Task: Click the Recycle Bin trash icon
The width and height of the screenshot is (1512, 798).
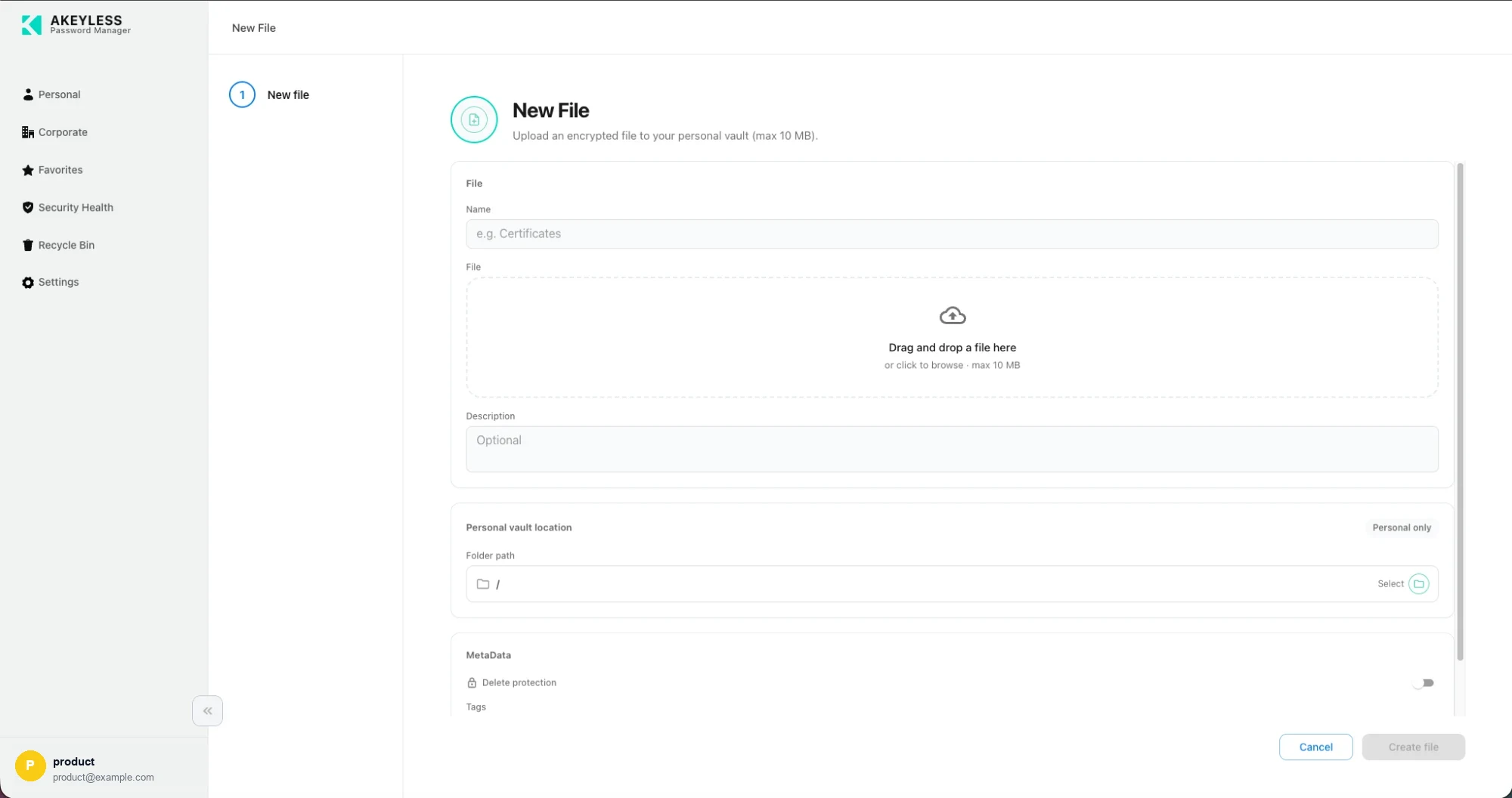Action: 28,245
